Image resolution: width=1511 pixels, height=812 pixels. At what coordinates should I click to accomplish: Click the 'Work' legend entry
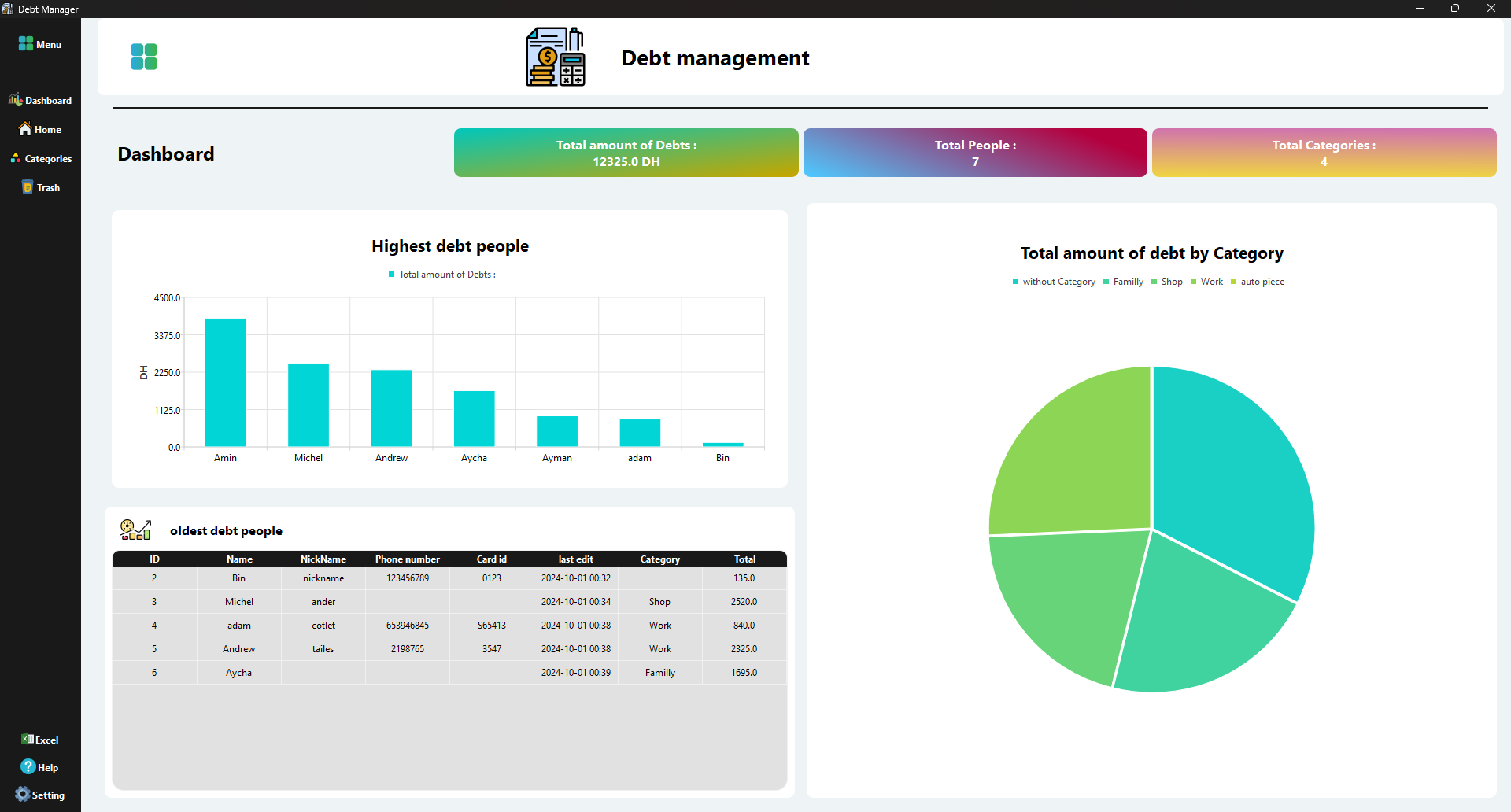1206,282
